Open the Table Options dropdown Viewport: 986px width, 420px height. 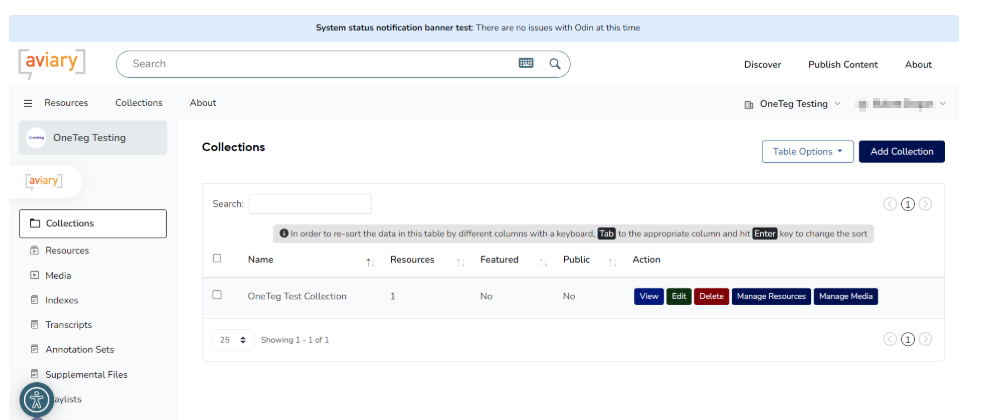point(807,152)
